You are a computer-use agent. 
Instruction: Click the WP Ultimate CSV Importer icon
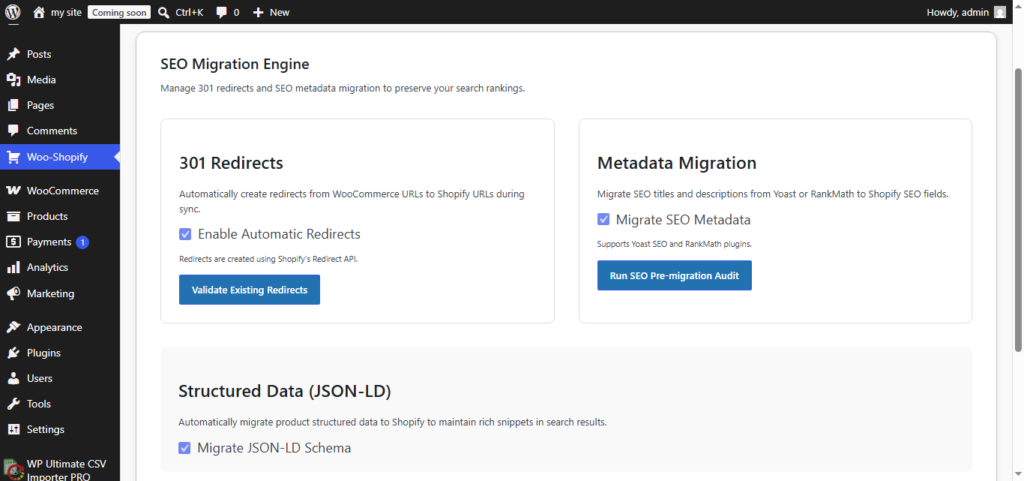tap(13, 469)
